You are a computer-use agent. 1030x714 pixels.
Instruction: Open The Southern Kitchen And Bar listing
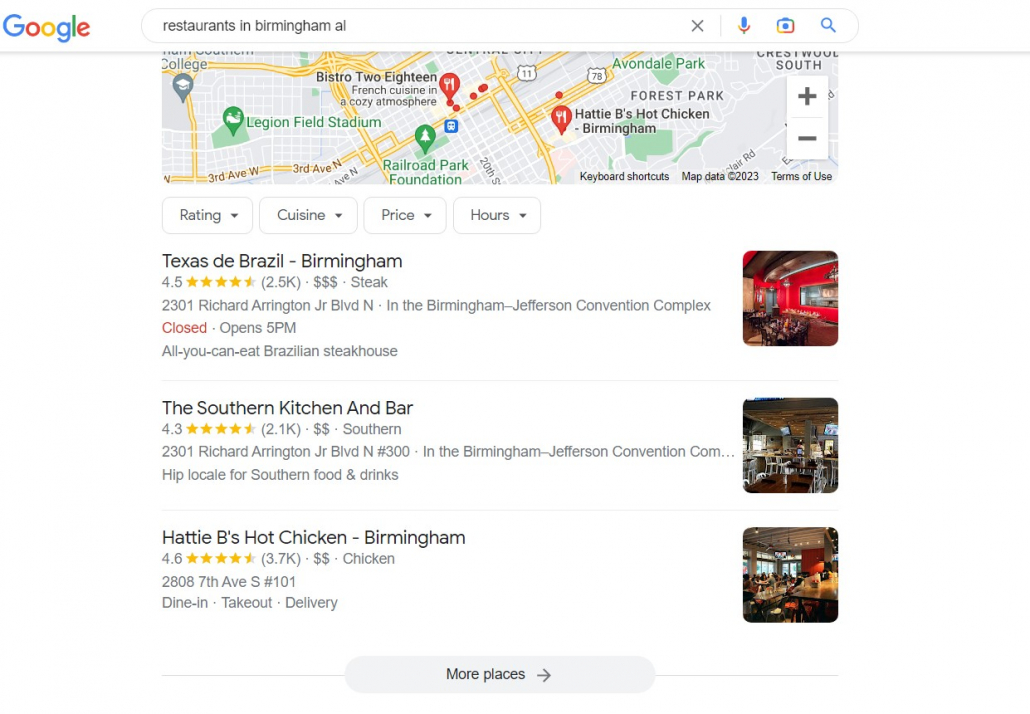coord(287,408)
